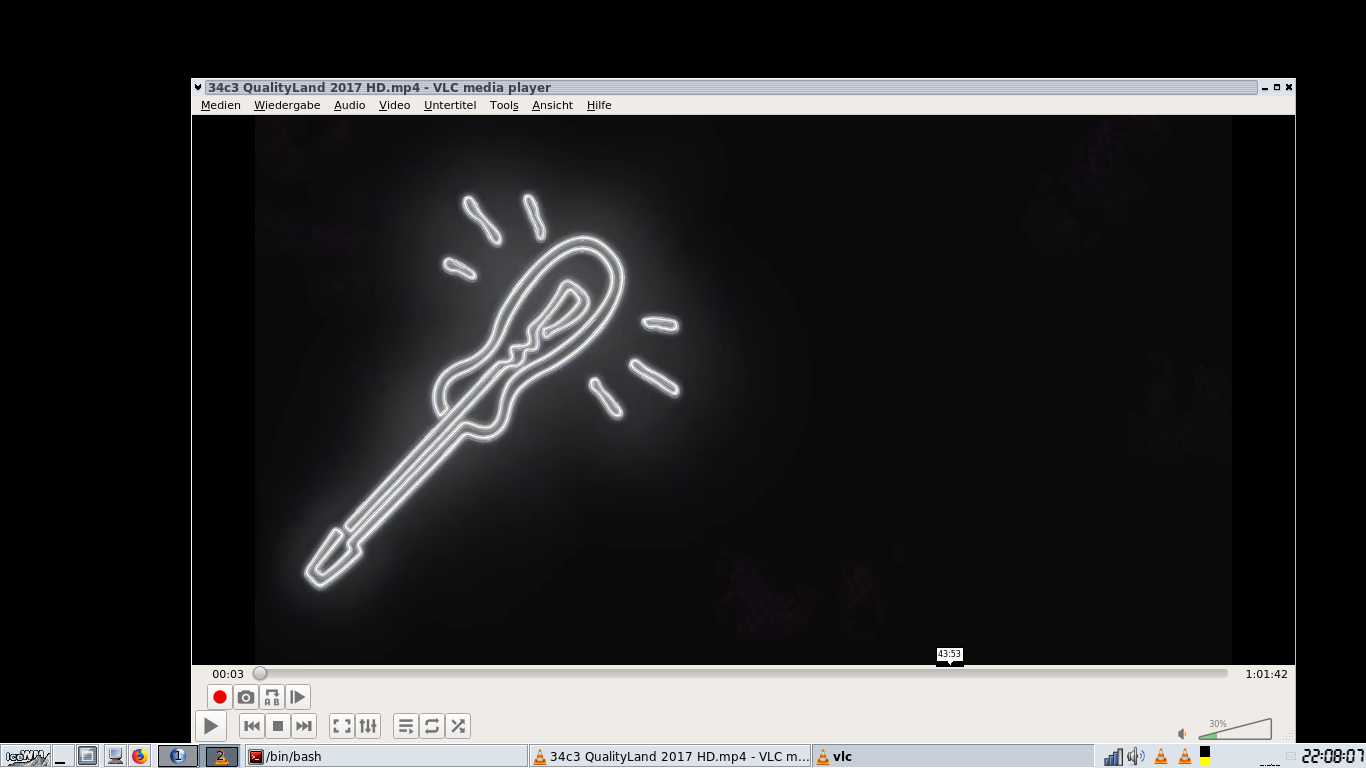The height and width of the screenshot is (768, 1366).
Task: Activate the 34c3 QualityLand taskbar entry
Action: [x=670, y=756]
